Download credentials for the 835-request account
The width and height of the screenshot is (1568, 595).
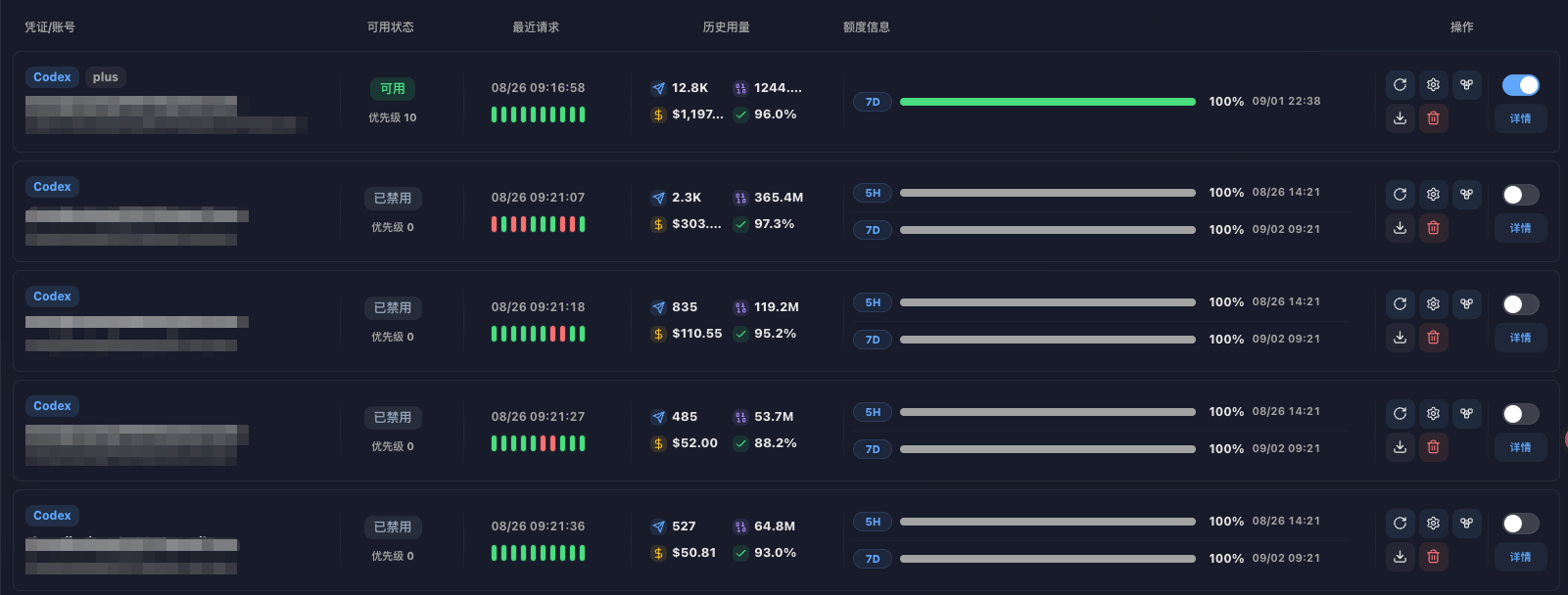pyautogui.click(x=1400, y=338)
